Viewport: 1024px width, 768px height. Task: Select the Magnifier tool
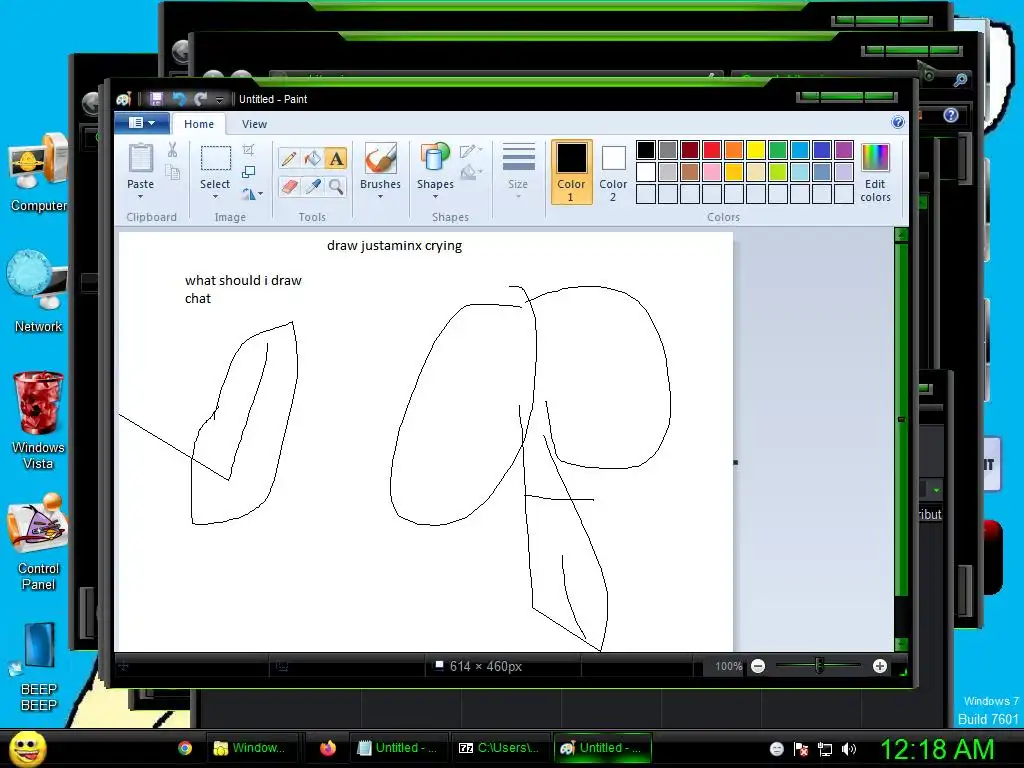point(336,187)
